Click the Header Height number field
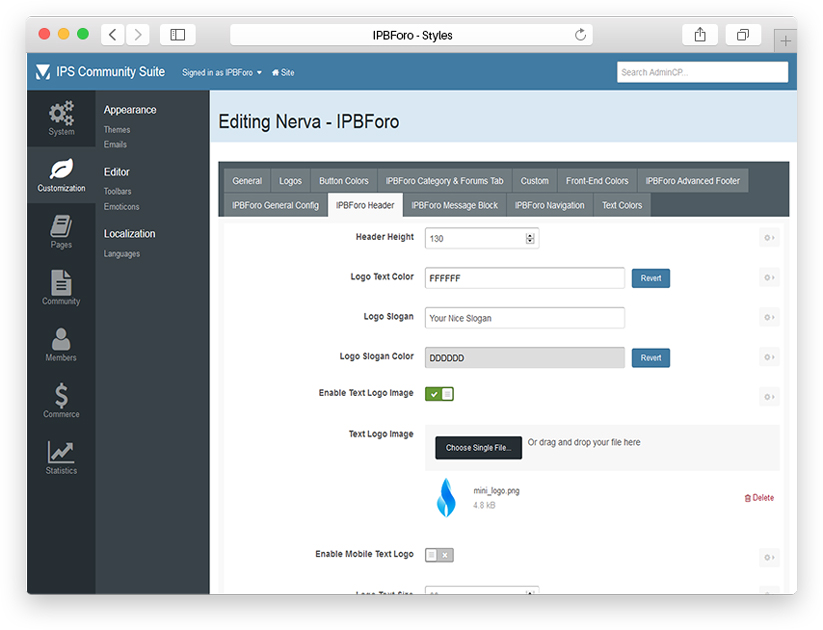This screenshot has height=630, width=823. coord(482,238)
